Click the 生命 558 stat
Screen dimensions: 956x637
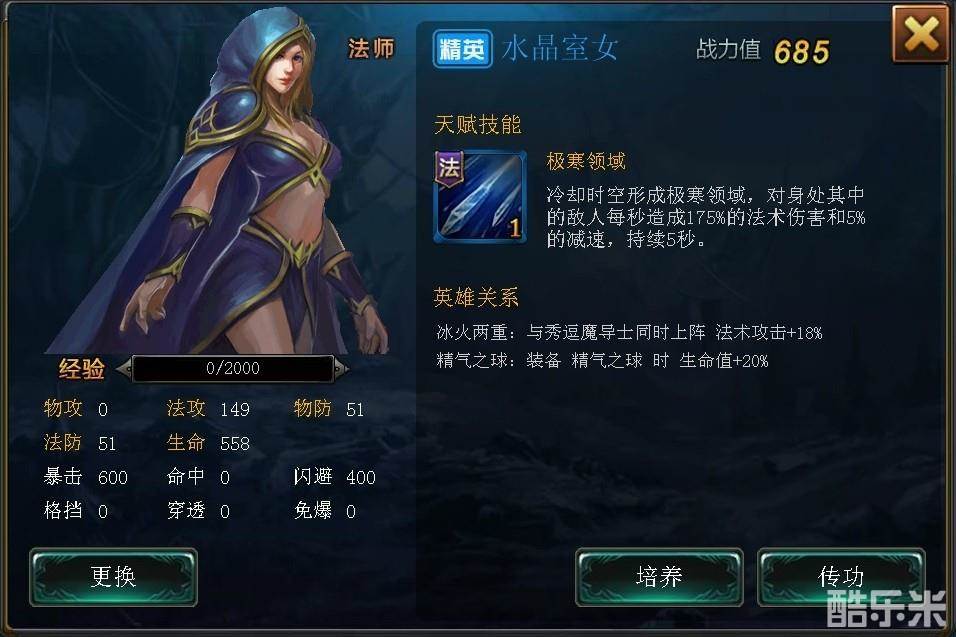click(x=208, y=443)
